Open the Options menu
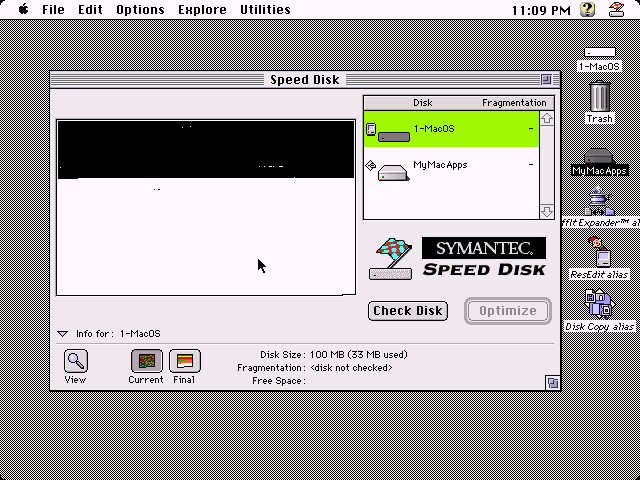Screen dimensions: 640x480 (x=140, y=9)
